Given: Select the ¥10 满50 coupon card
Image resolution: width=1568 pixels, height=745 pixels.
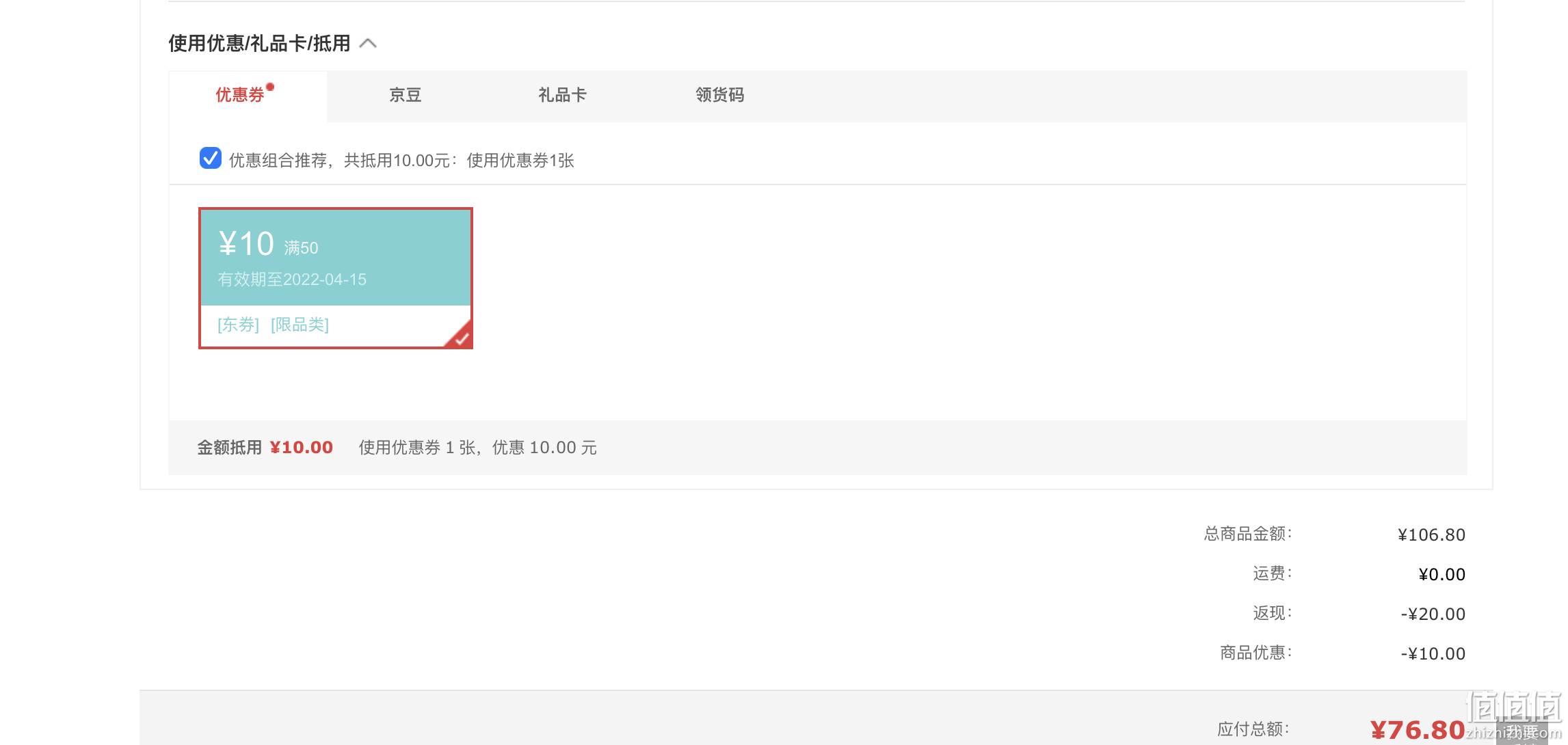Looking at the screenshot, I should click(x=335, y=278).
